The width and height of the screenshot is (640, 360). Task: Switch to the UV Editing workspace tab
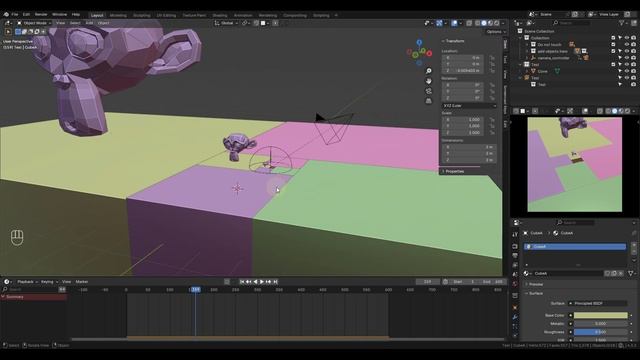(x=166, y=15)
